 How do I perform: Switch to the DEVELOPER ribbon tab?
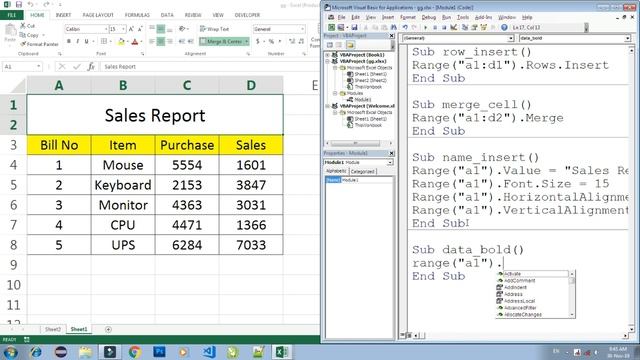click(x=247, y=15)
